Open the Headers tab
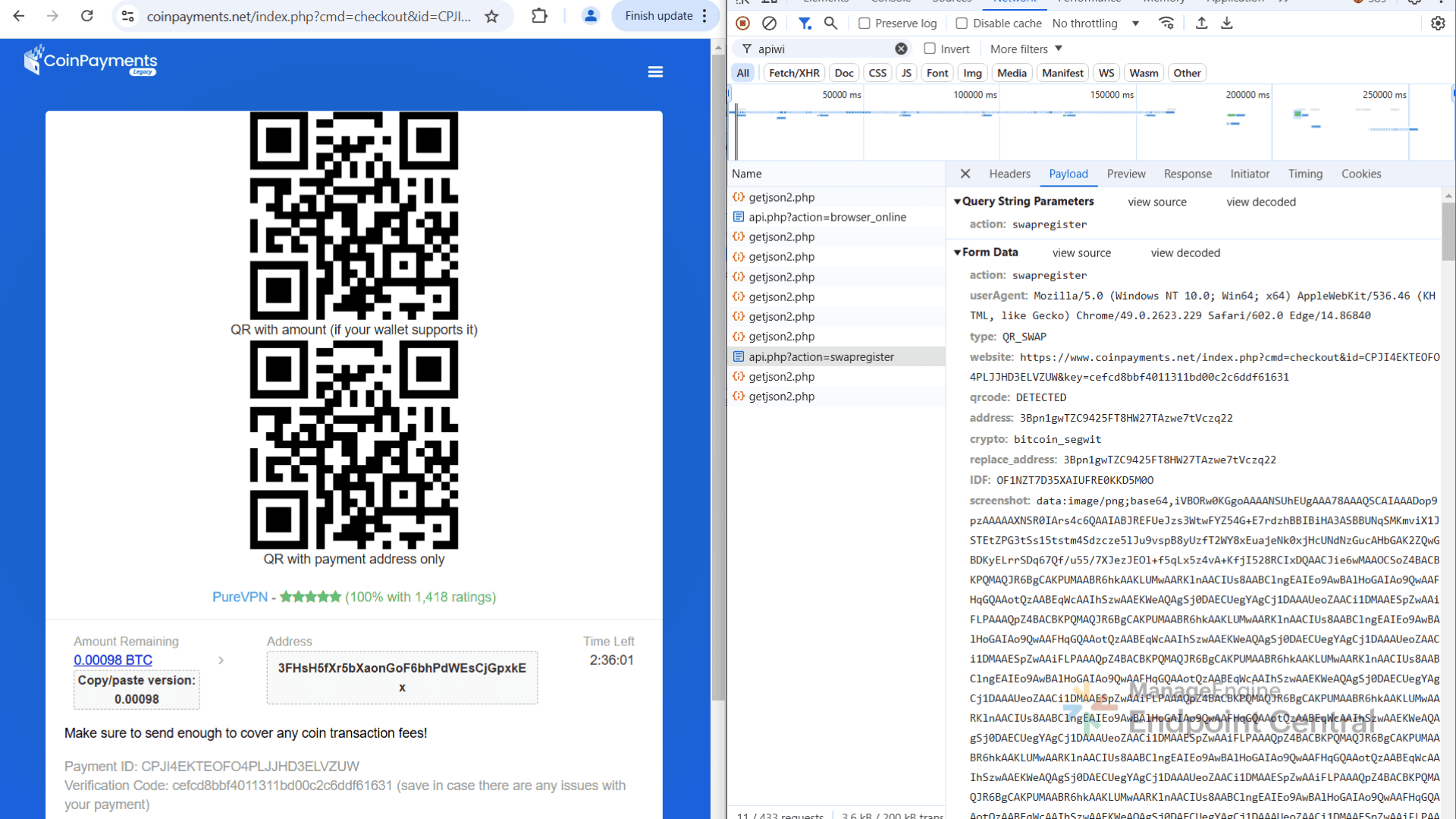This screenshot has width=1456, height=819. click(x=1009, y=174)
